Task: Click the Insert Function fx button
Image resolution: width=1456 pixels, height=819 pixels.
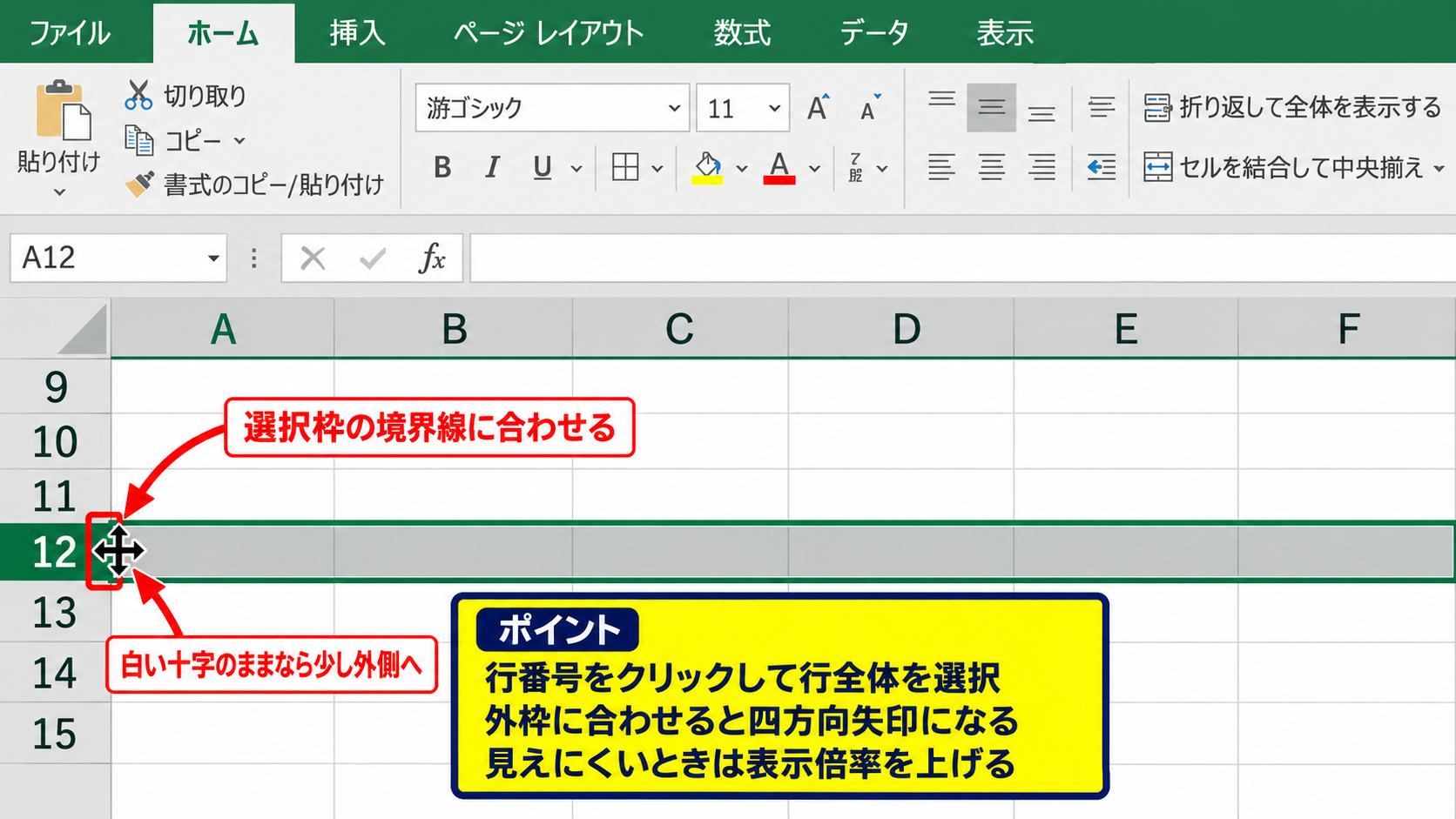Action: 432,258
